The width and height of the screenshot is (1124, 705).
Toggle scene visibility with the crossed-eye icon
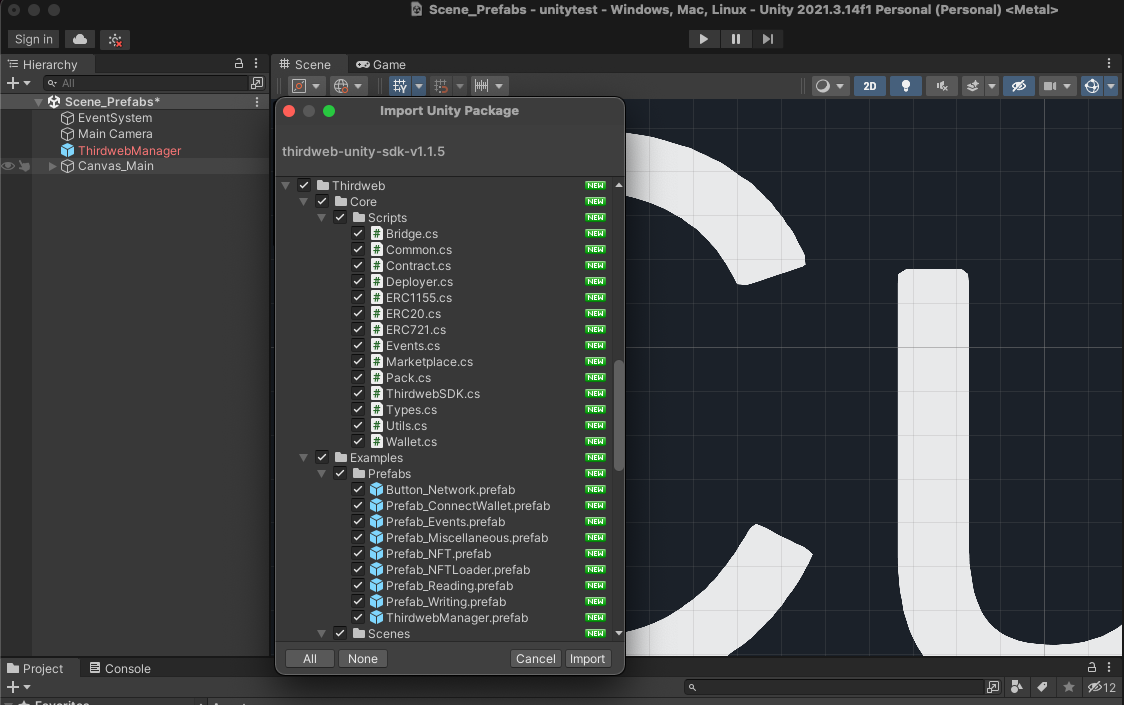[x=1019, y=86]
